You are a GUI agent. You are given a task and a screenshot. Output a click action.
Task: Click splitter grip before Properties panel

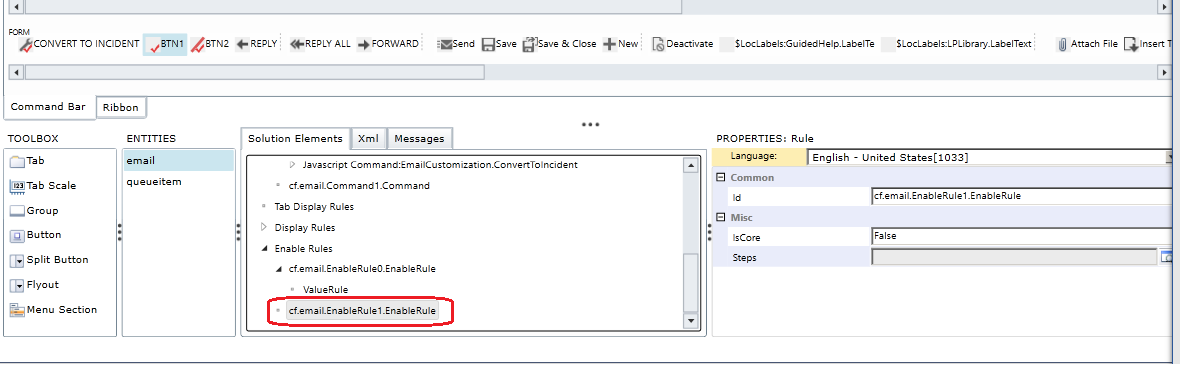coord(709,233)
